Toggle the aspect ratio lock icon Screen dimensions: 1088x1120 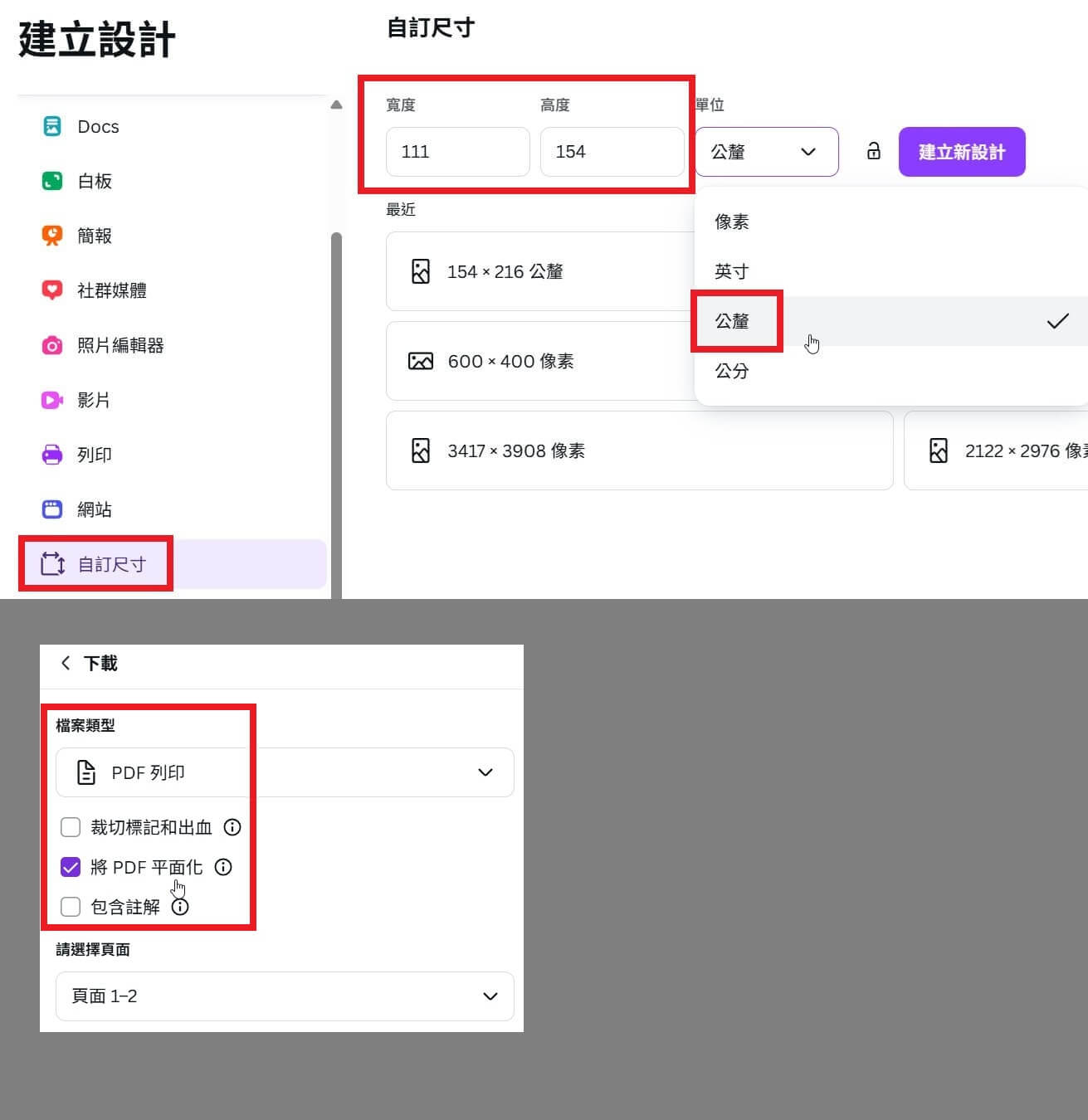(873, 151)
